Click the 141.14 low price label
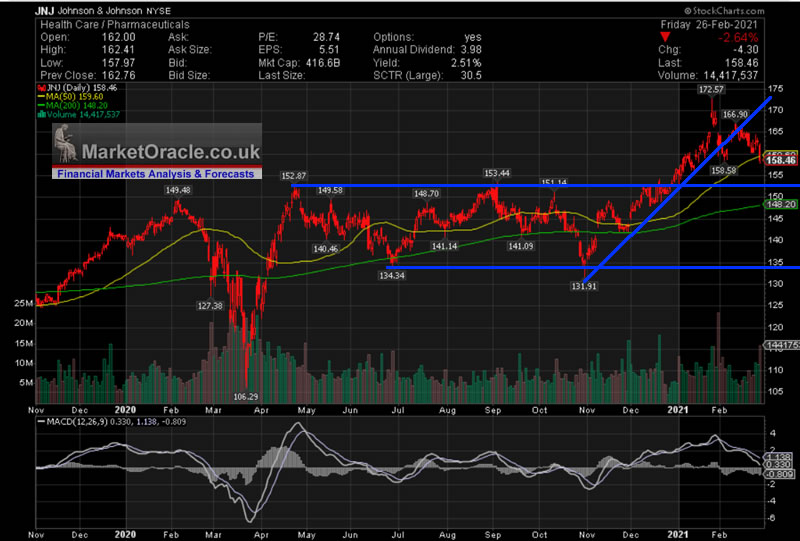 (444, 247)
